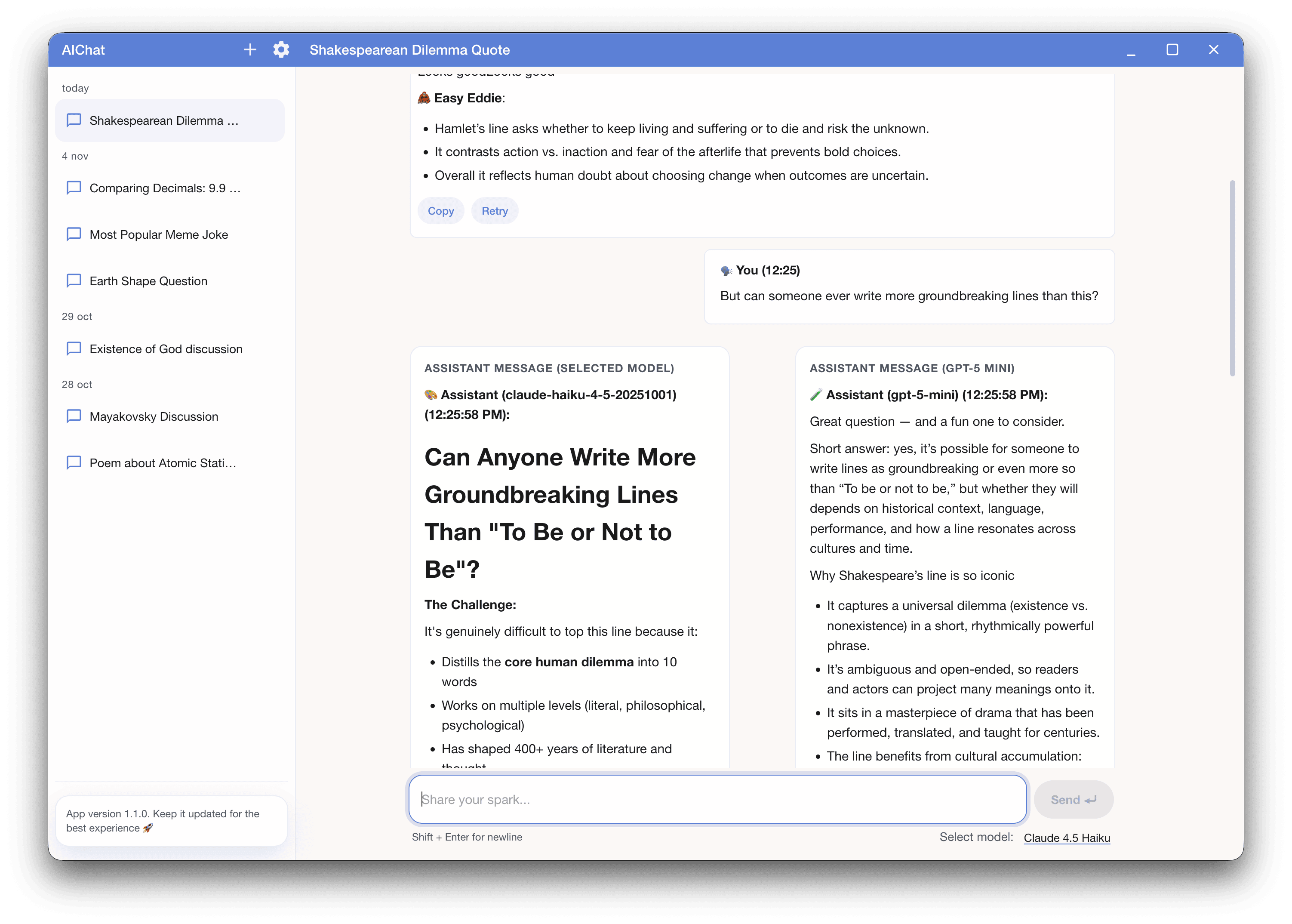Open the Earth Shape Question conversation
1292x924 pixels.
coord(148,281)
